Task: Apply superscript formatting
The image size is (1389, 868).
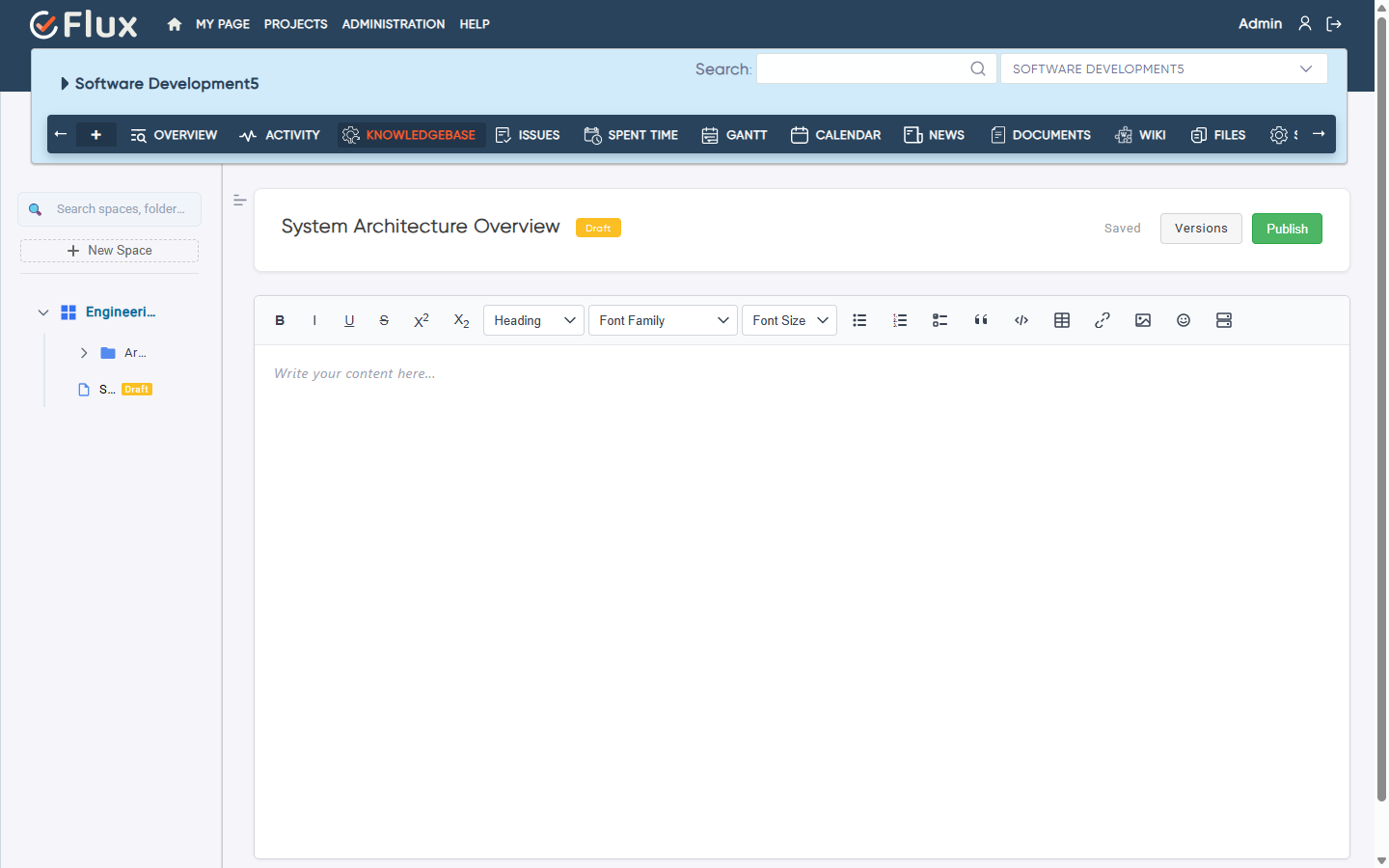Action: (x=422, y=320)
